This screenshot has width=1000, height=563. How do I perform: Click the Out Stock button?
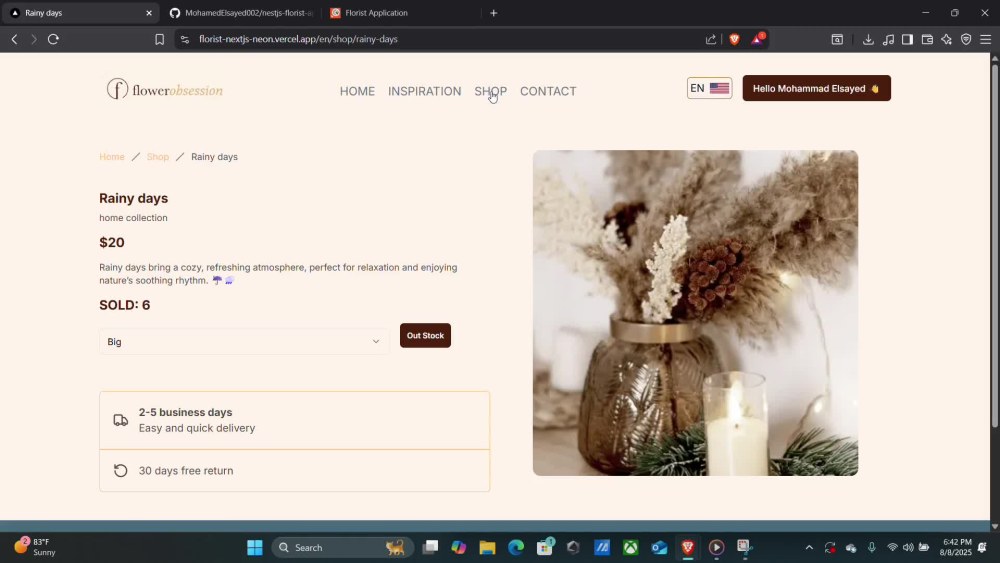[x=425, y=335]
